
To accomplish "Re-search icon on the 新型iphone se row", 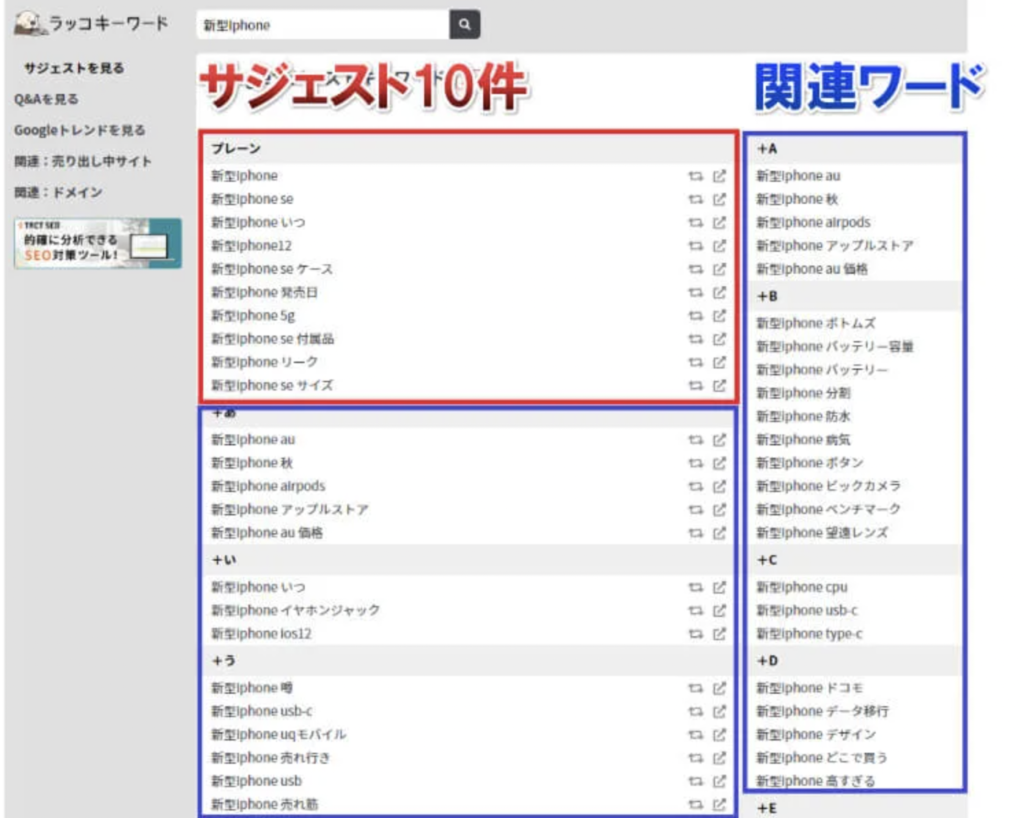I will pyautogui.click(x=696, y=199).
